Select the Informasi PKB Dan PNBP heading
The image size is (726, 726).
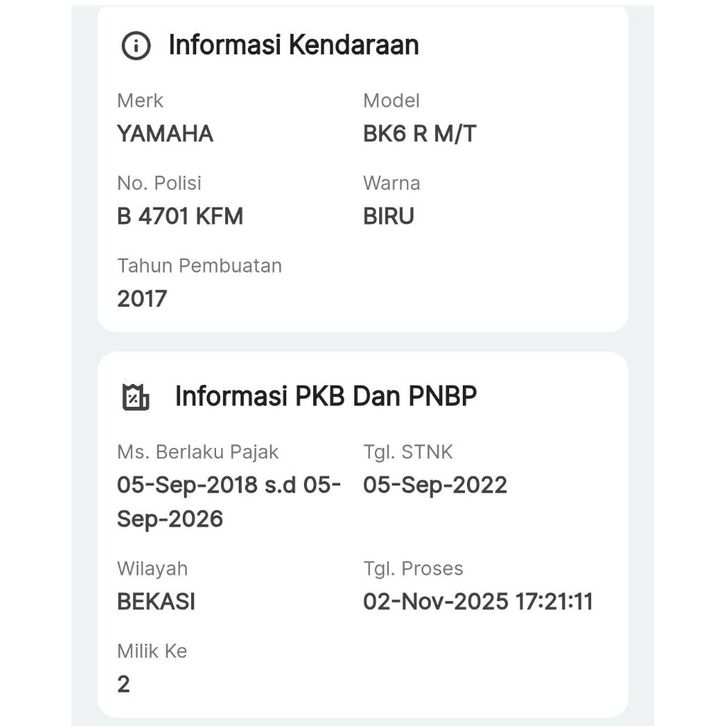click(x=325, y=396)
